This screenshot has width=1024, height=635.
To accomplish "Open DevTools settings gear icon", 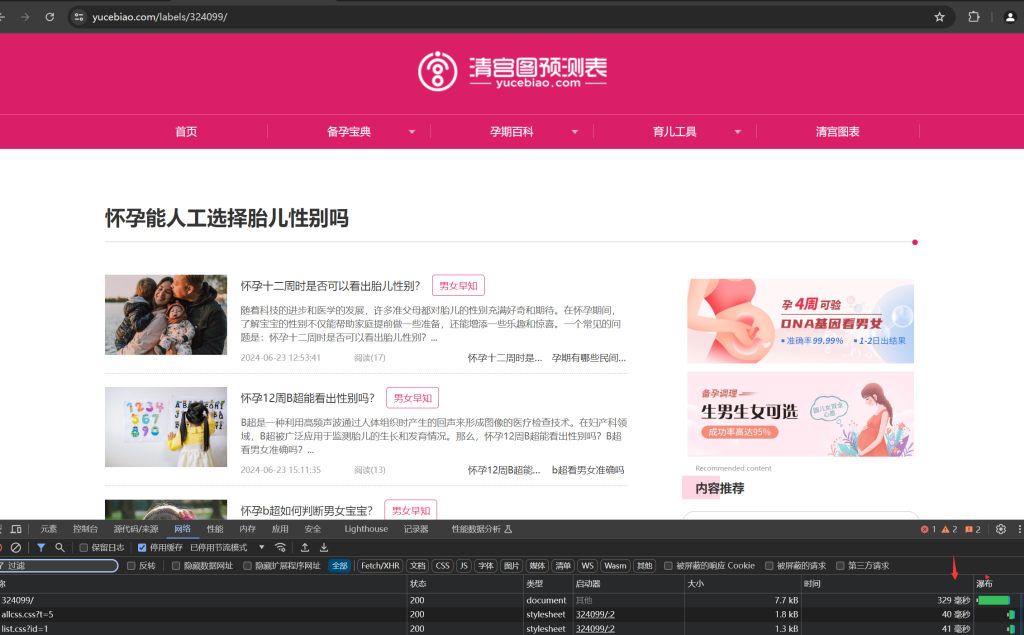I will [x=1000, y=529].
